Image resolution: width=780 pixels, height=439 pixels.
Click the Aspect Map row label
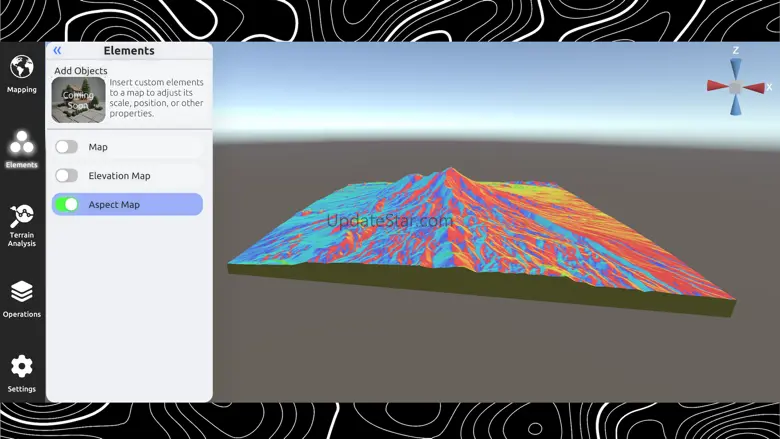114,204
